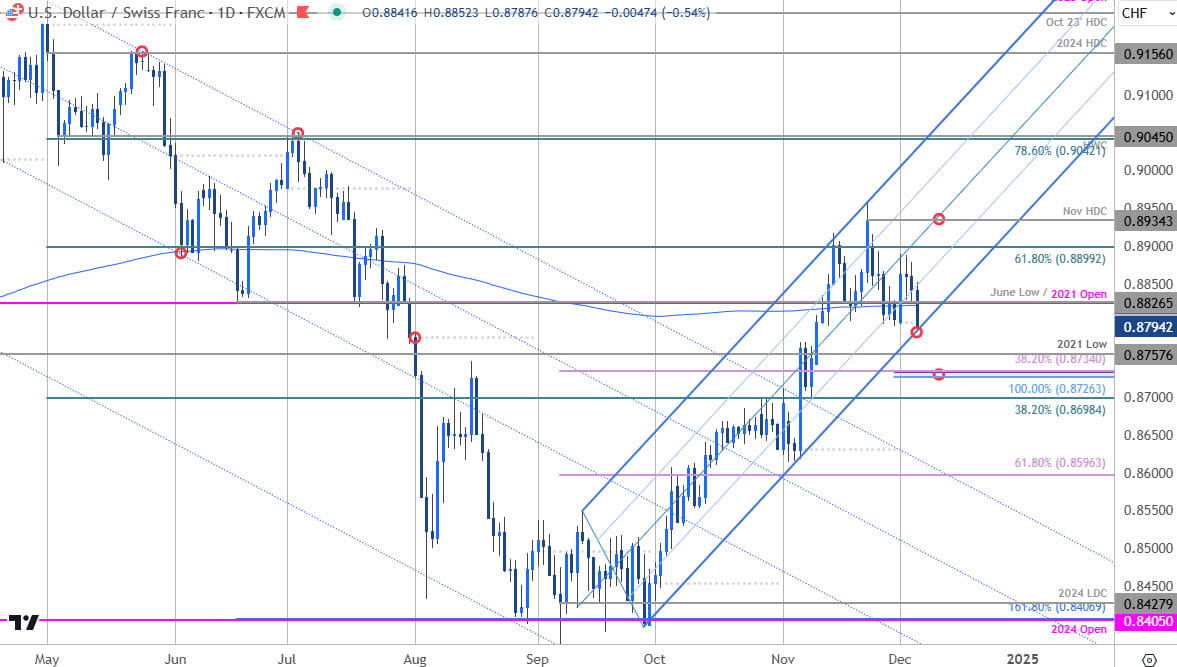Open the TradingView logo

click(25, 621)
